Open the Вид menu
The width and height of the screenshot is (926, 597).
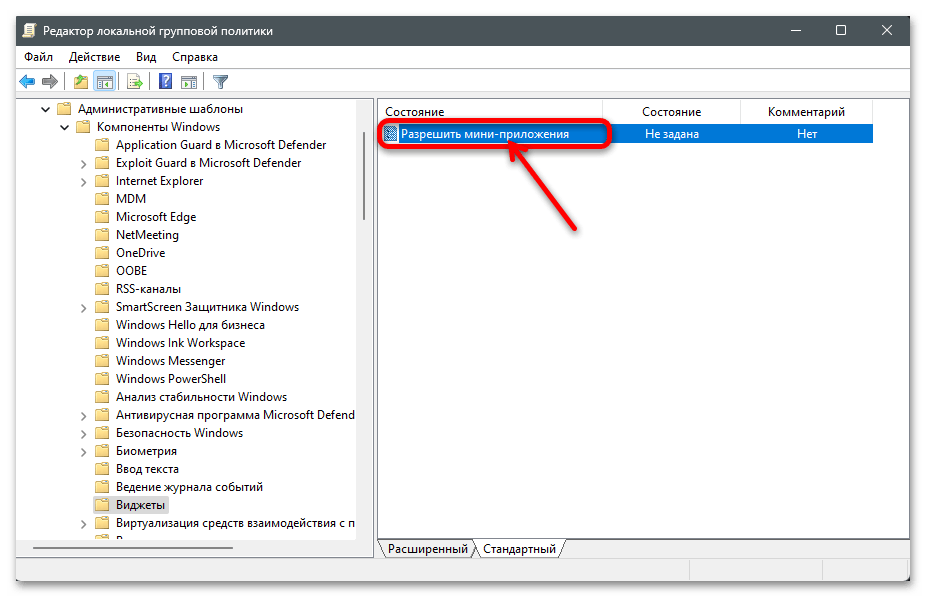coord(146,57)
